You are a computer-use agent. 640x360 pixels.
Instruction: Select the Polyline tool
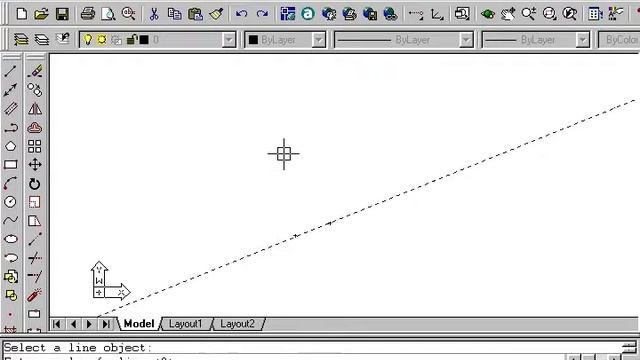tap(11, 128)
